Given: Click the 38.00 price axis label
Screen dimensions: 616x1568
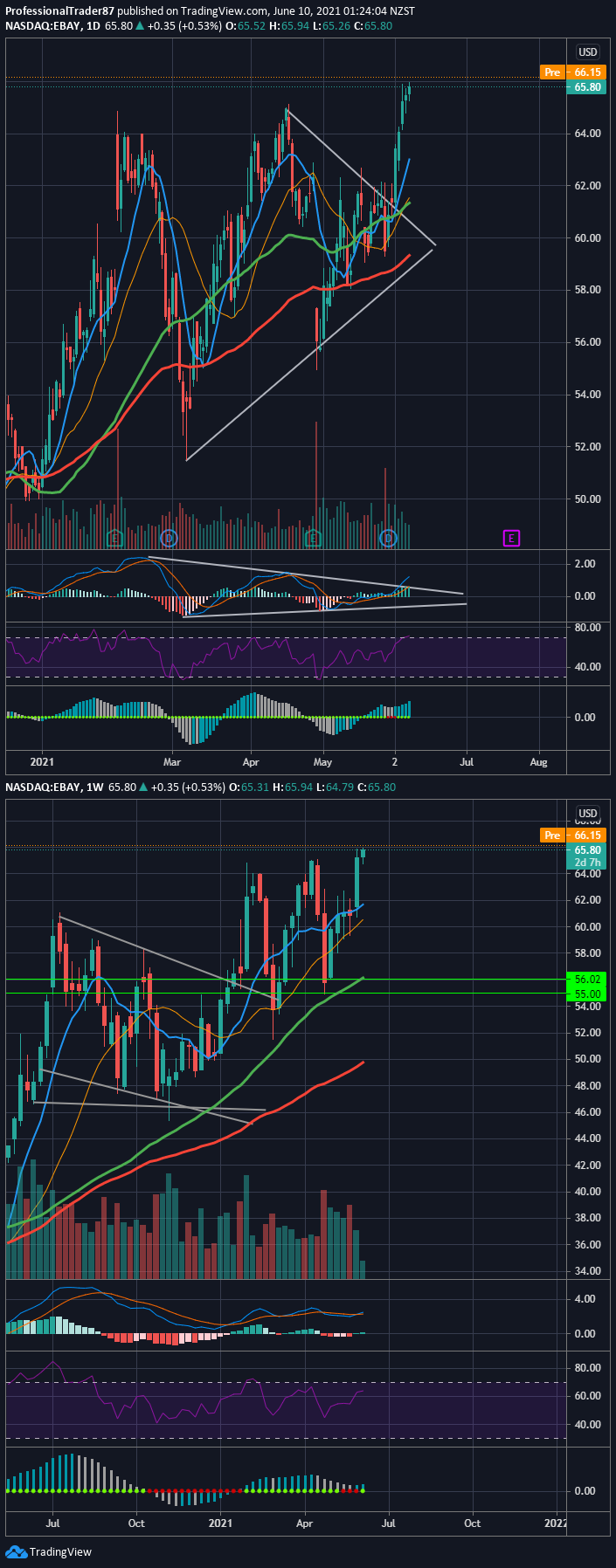Looking at the screenshot, I should [x=587, y=1218].
